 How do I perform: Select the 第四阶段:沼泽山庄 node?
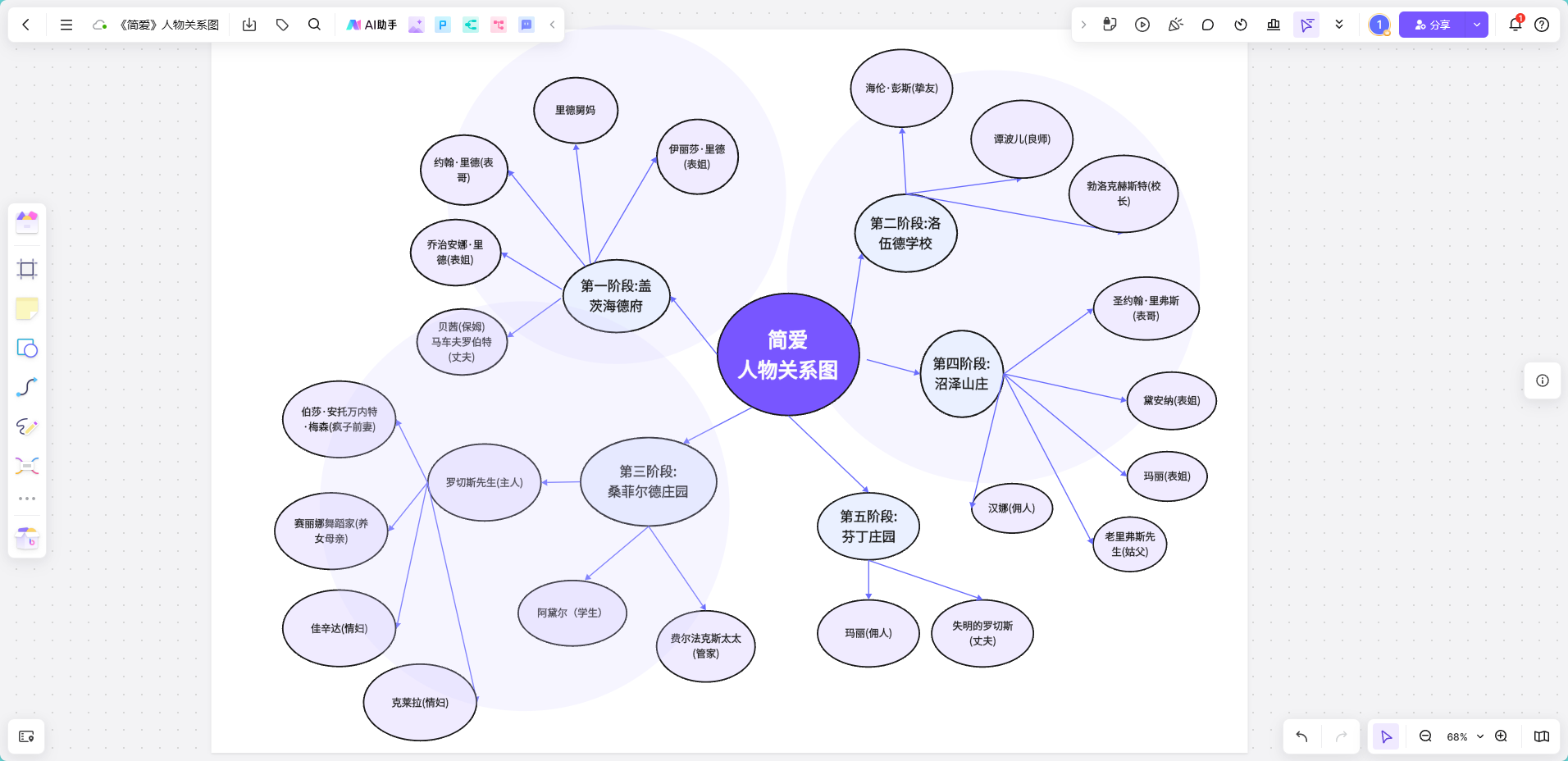962,373
